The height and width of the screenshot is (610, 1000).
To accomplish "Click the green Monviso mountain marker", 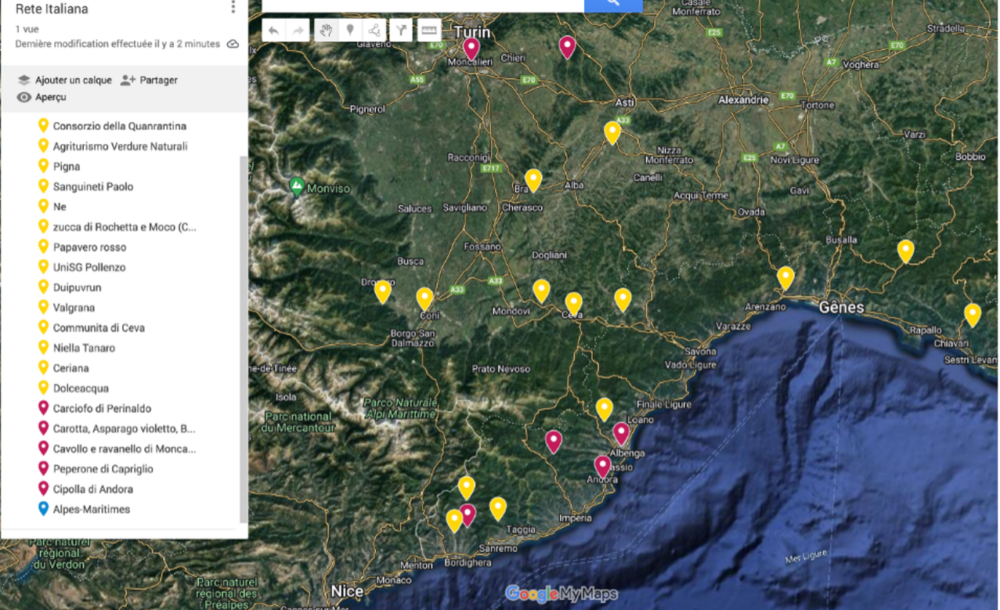I will click(297, 186).
